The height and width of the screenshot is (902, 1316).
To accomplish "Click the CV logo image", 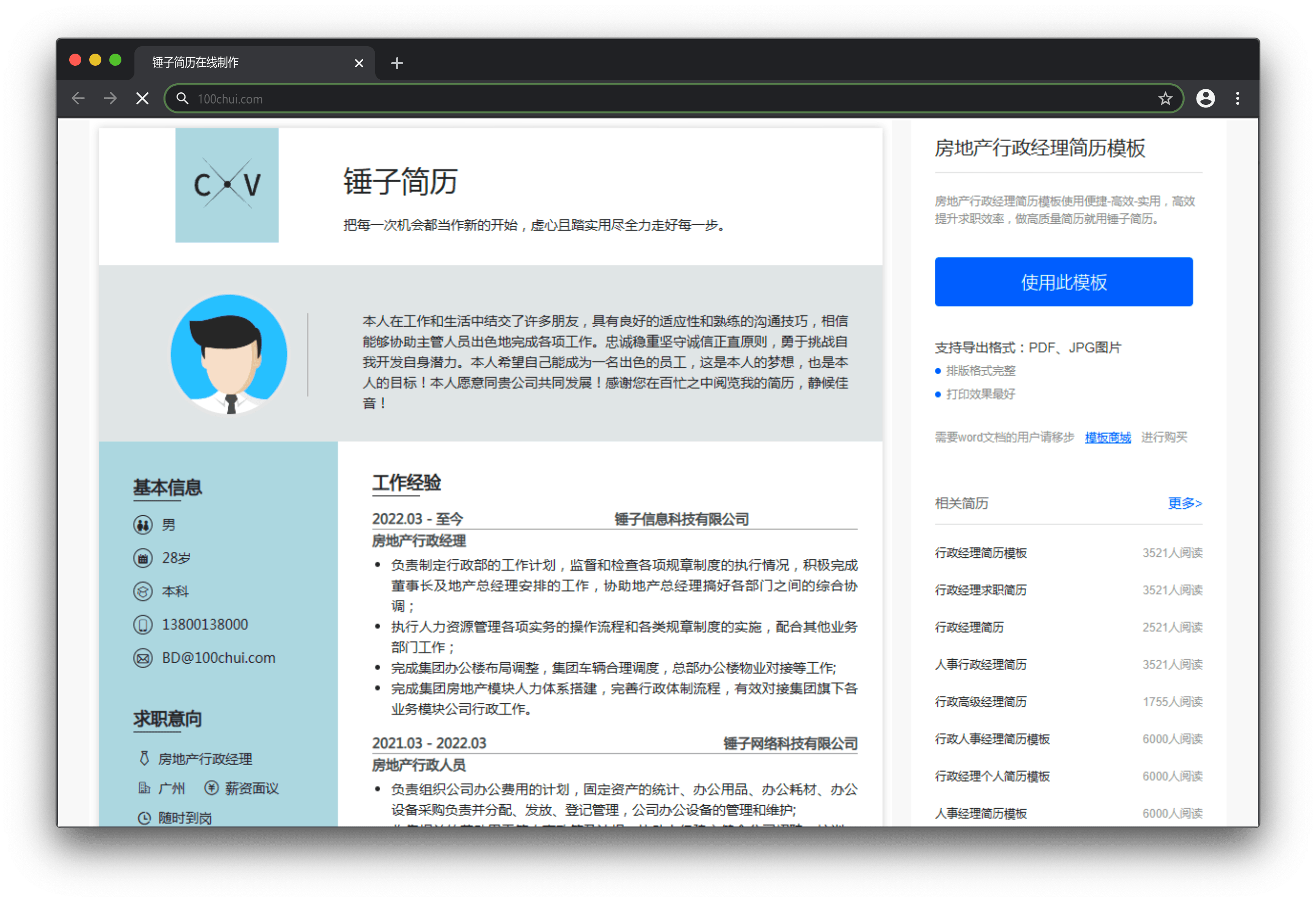I will [227, 185].
